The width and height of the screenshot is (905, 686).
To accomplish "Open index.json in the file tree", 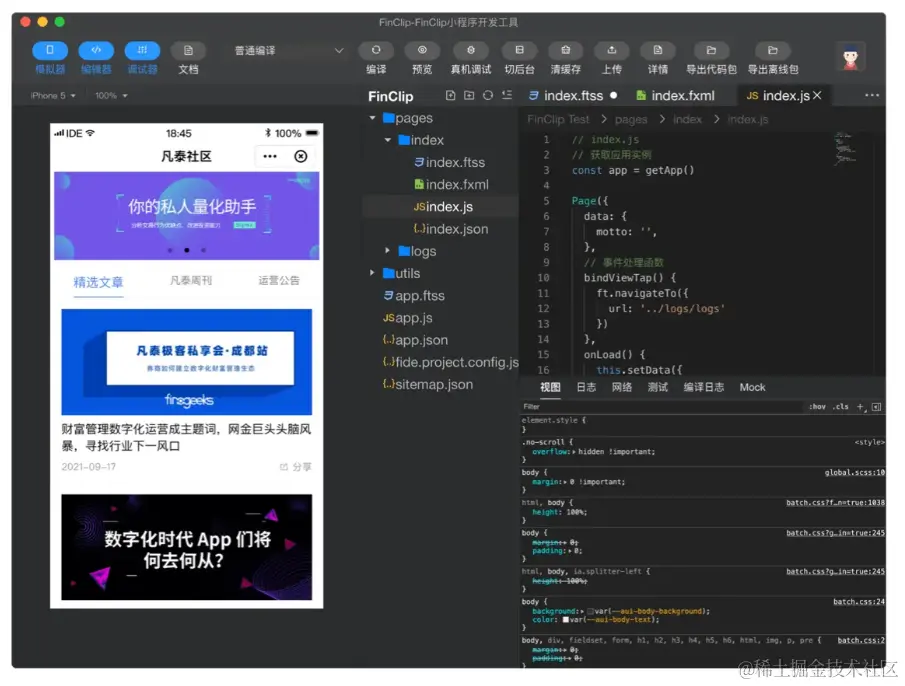I will 450,229.
